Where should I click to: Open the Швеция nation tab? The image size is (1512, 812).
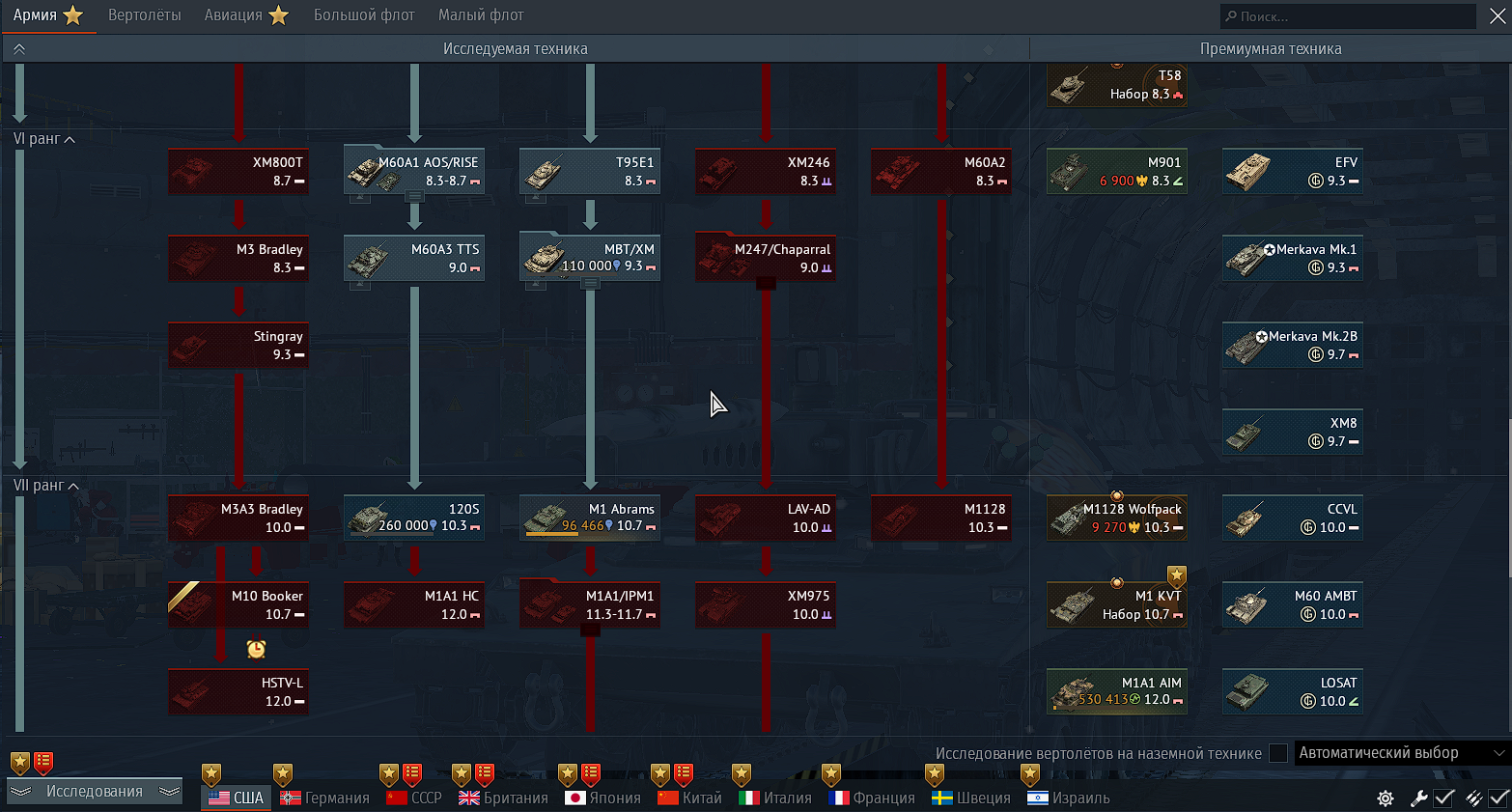971,798
